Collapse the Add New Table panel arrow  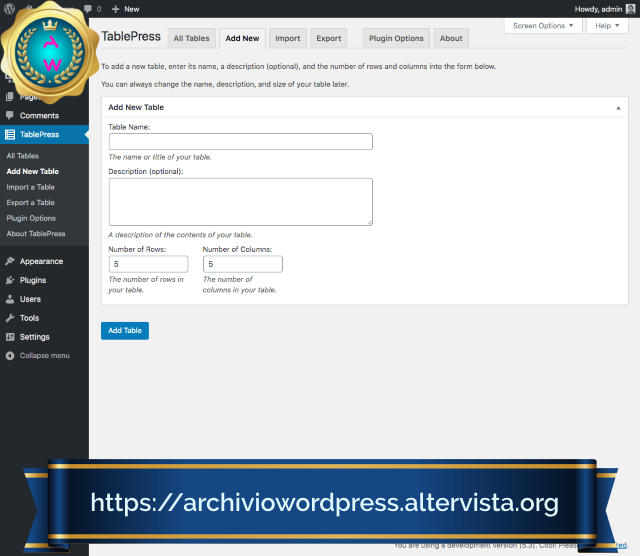[x=618, y=108]
